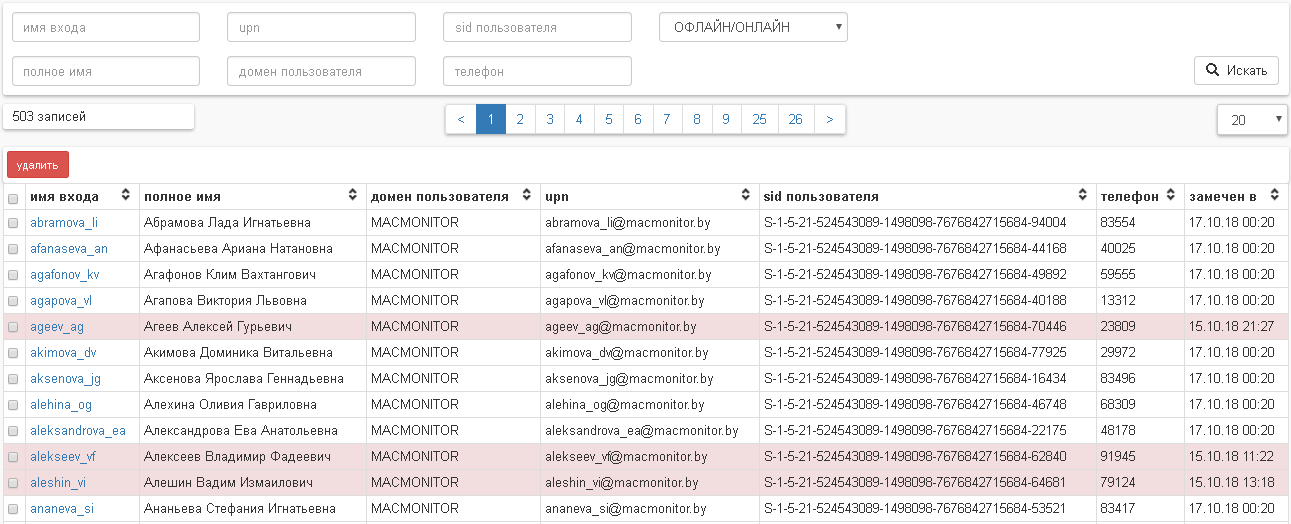Screen dimensions: 1291x524
Task: Sort by sid пользователя column icon
Action: point(1083,196)
